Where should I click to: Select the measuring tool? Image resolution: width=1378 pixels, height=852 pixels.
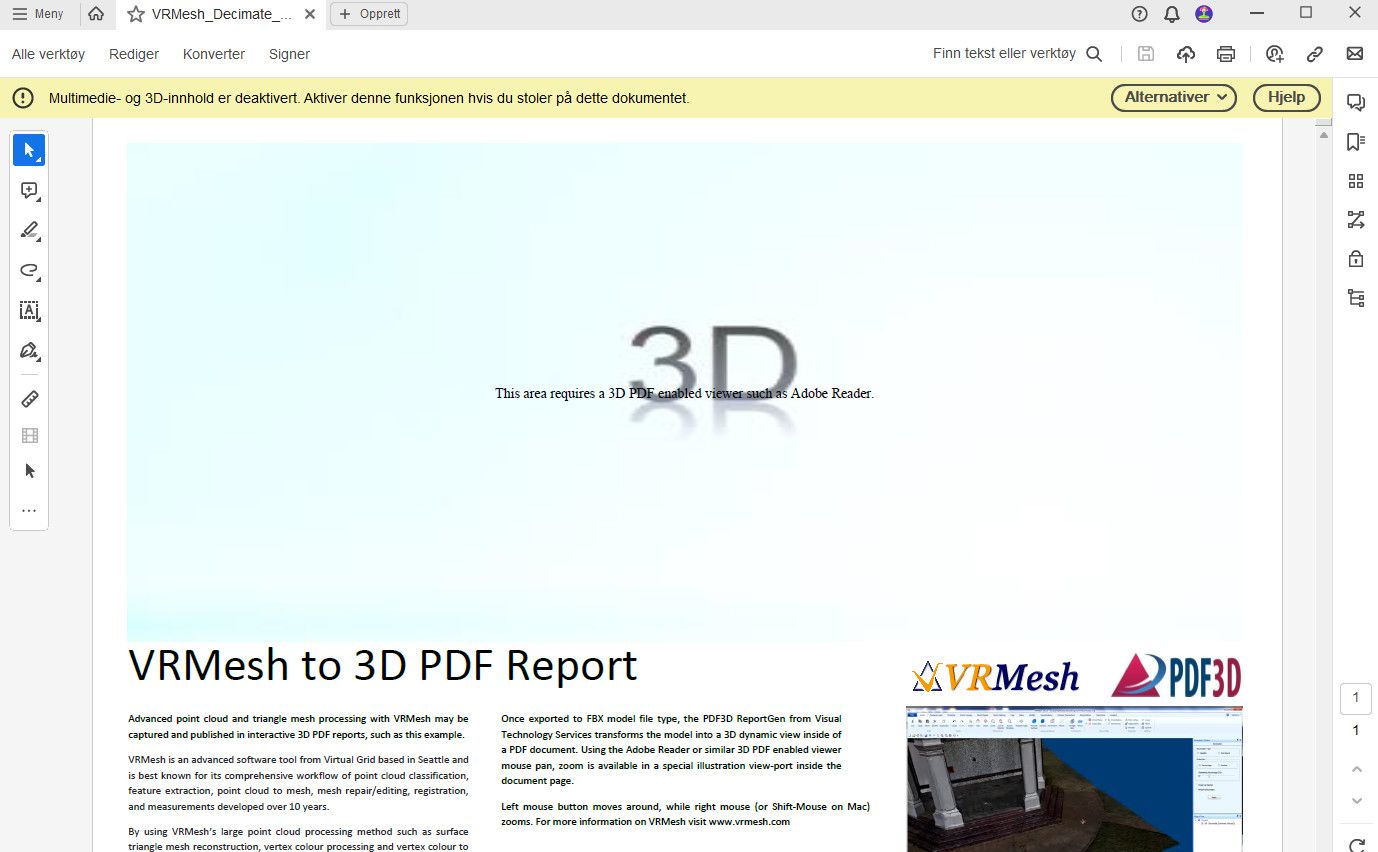(29, 398)
